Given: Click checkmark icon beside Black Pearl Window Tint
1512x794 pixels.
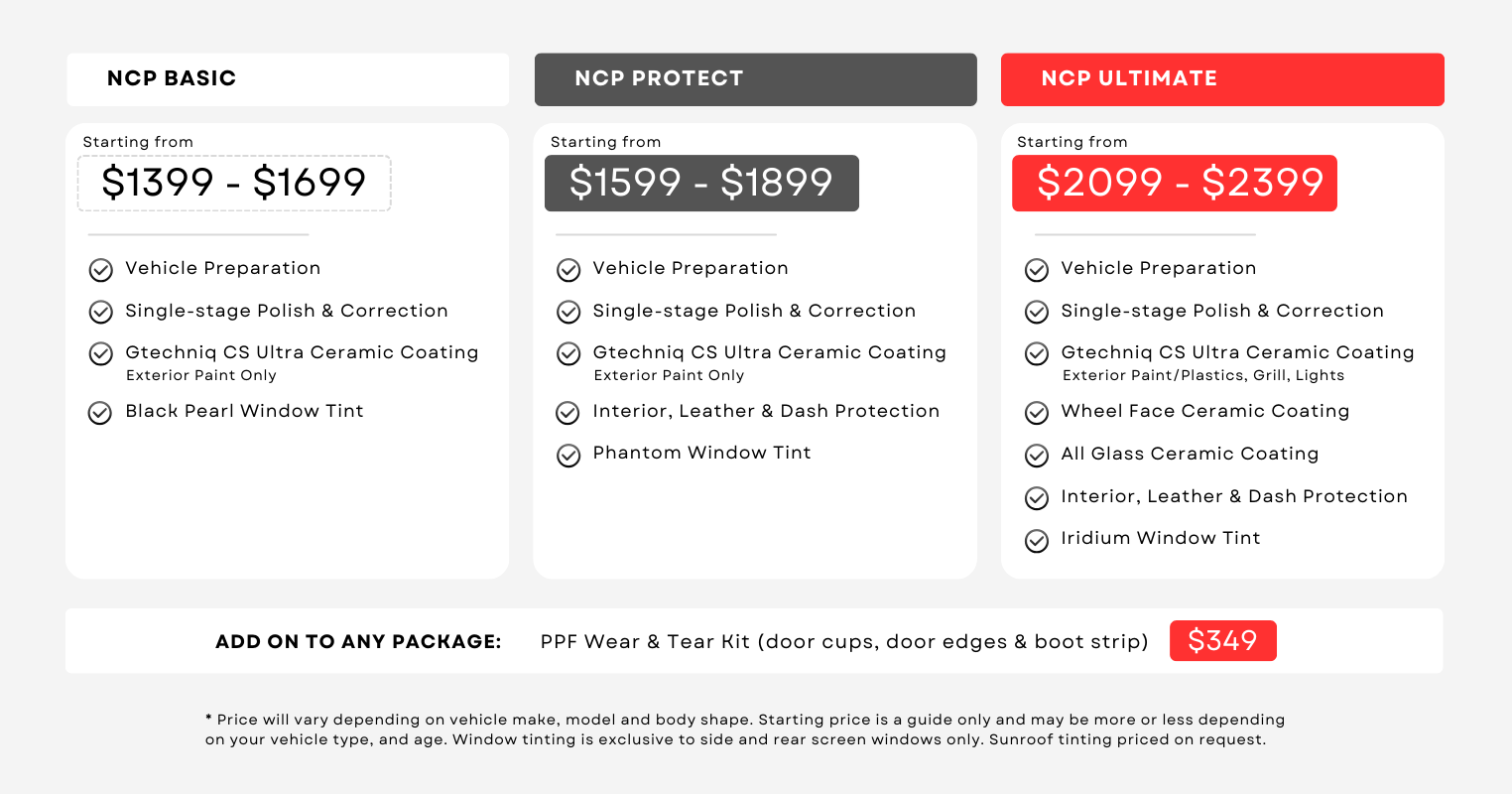Looking at the screenshot, I should (x=100, y=413).
